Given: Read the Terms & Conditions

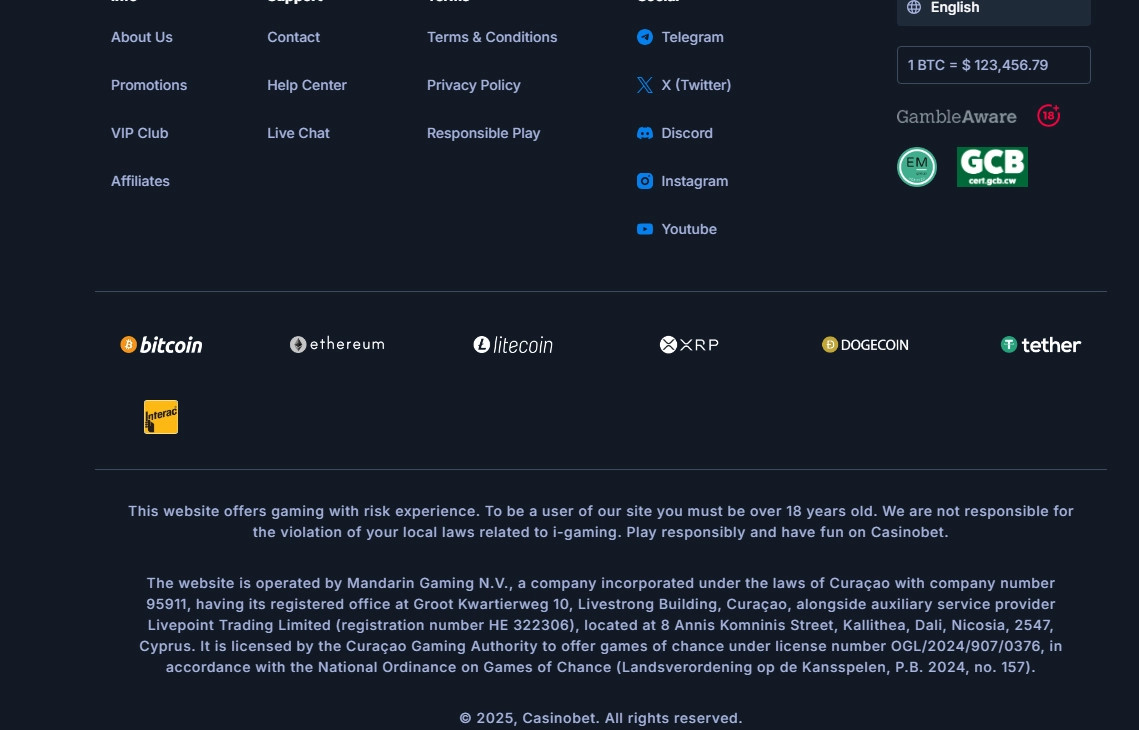Looking at the screenshot, I should pos(492,37).
